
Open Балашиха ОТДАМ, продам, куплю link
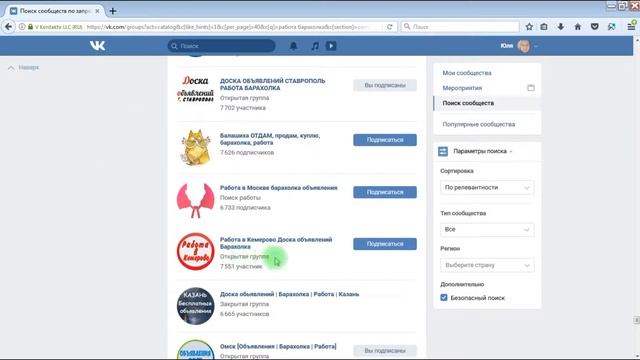point(270,139)
